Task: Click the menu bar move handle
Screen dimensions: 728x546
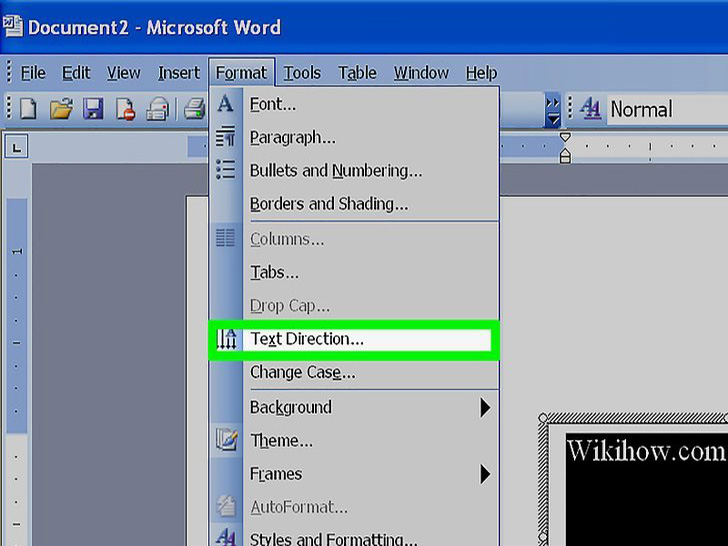Action: 8,73
